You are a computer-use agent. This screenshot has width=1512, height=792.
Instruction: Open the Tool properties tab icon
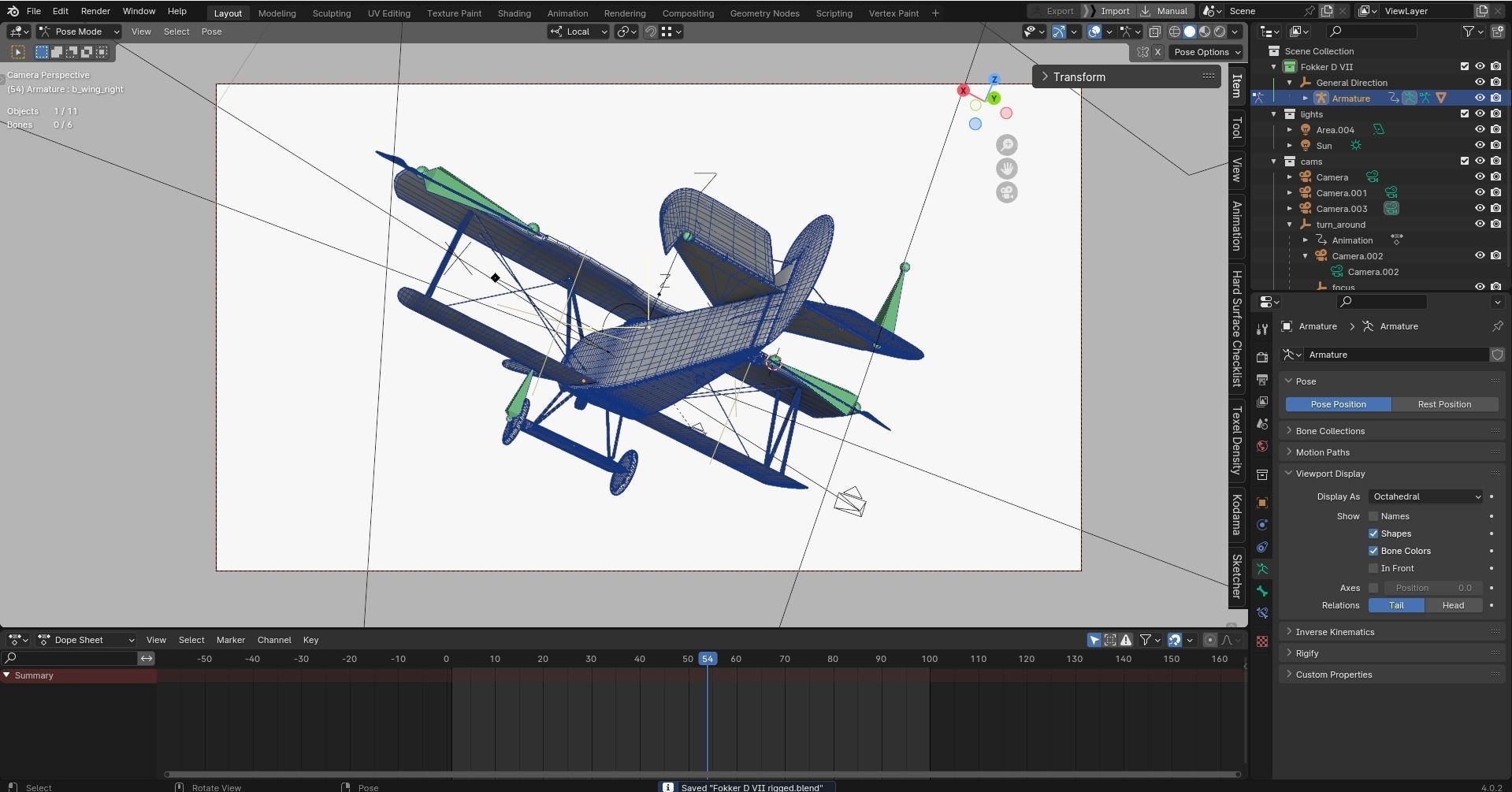1262,329
